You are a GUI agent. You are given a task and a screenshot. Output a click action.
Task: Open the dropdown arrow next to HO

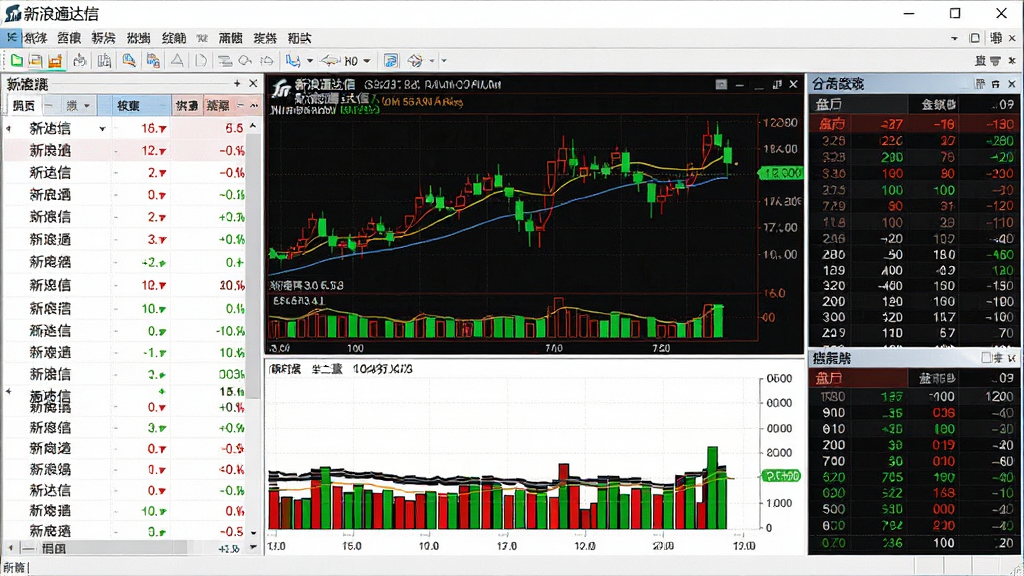point(366,61)
